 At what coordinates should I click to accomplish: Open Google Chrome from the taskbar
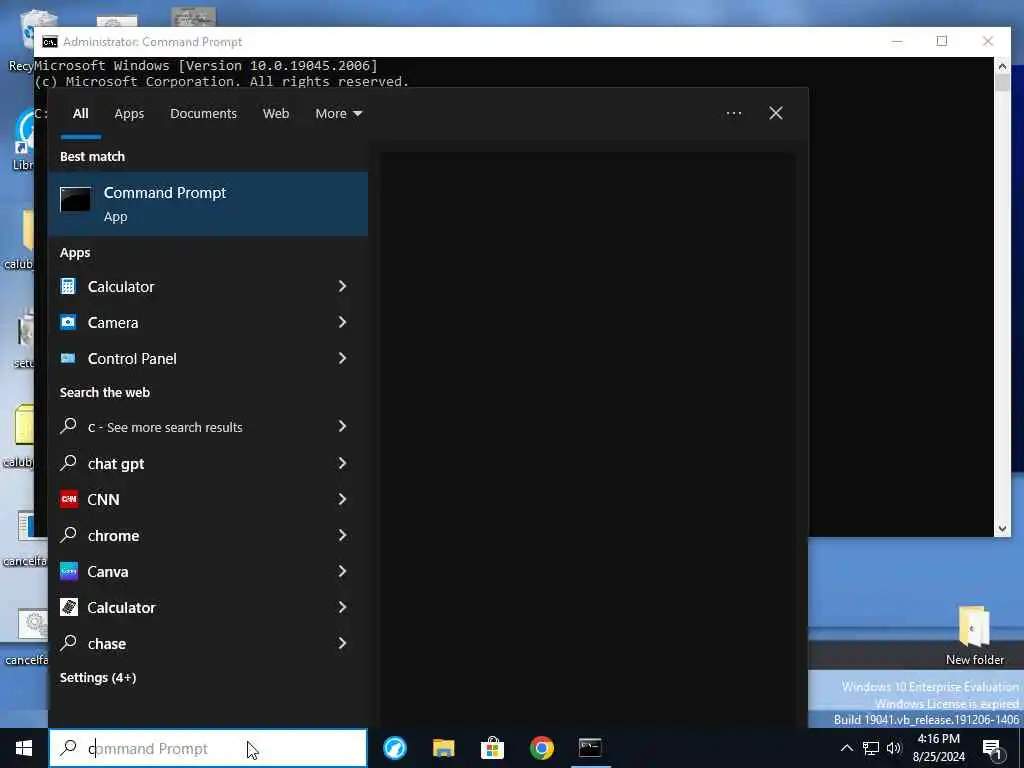(541, 748)
